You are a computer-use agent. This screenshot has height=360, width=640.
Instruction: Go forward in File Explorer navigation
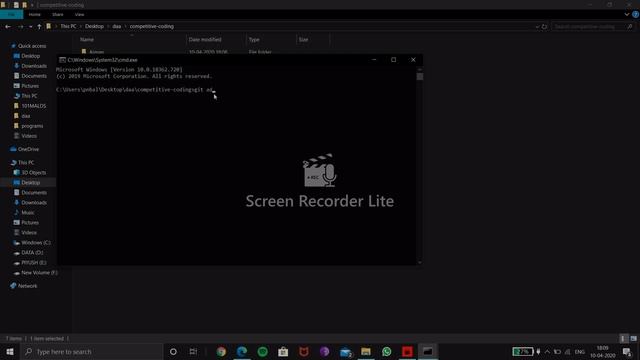[20, 27]
